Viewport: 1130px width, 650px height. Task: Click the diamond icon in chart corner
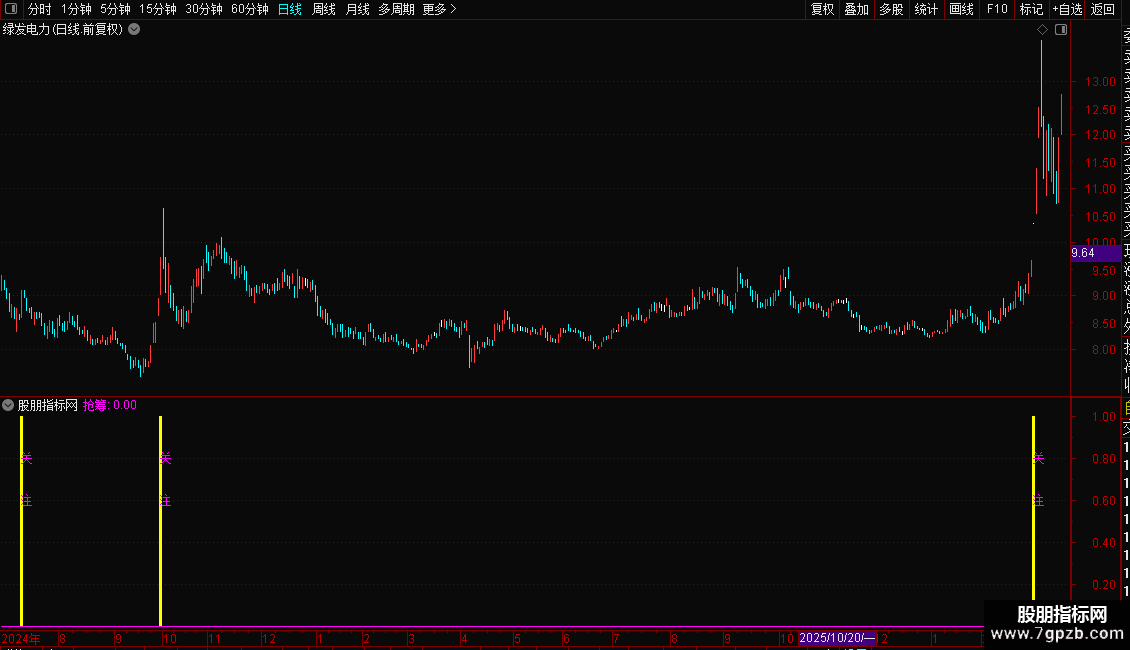(x=1042, y=30)
